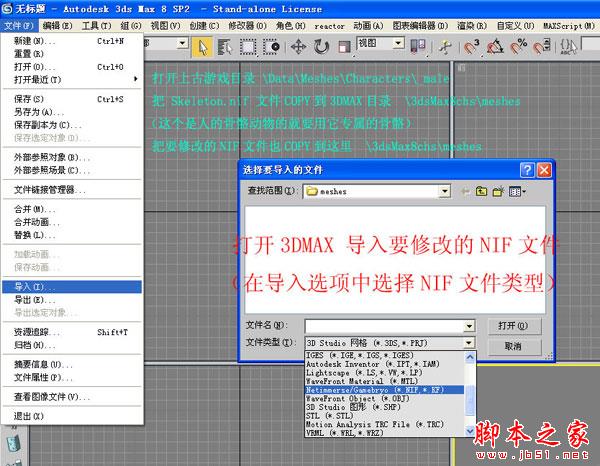Image resolution: width=600 pixels, height=466 pixels.
Task: Select the Select Object arrow tool
Action: click(x=202, y=47)
